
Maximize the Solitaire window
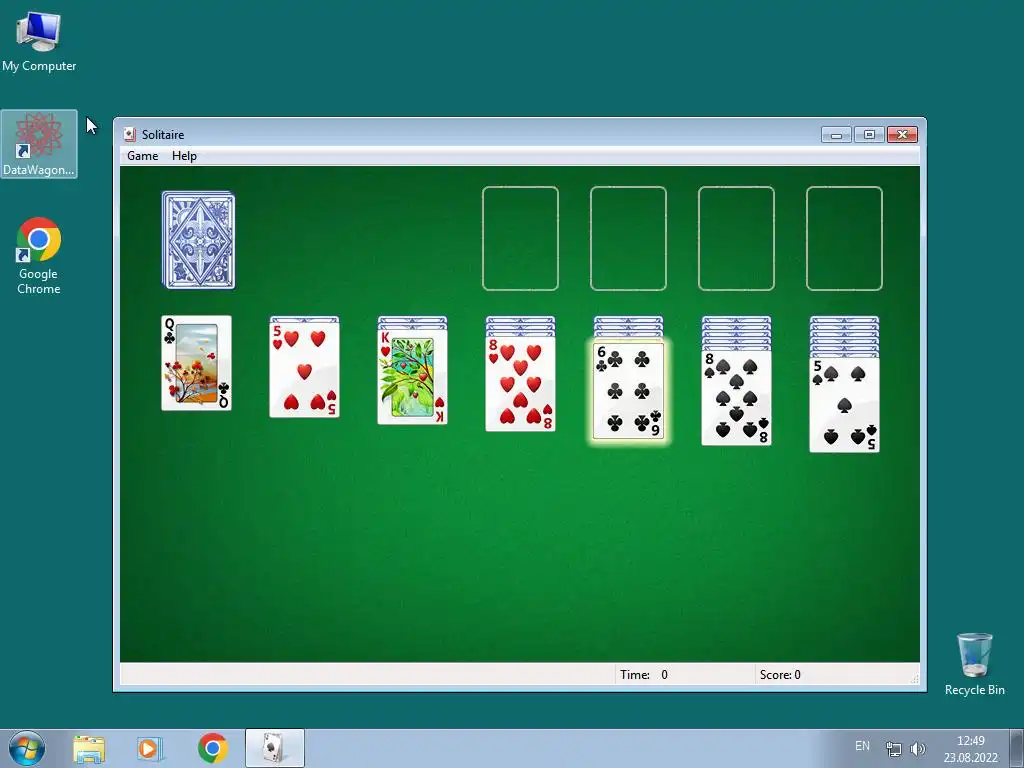coord(869,135)
